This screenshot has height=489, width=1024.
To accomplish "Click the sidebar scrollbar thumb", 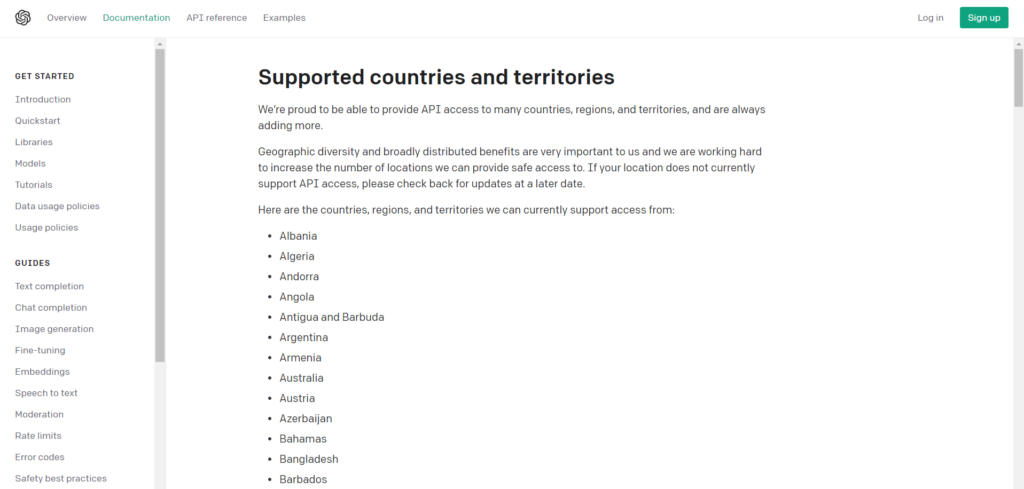I will 160,205.
